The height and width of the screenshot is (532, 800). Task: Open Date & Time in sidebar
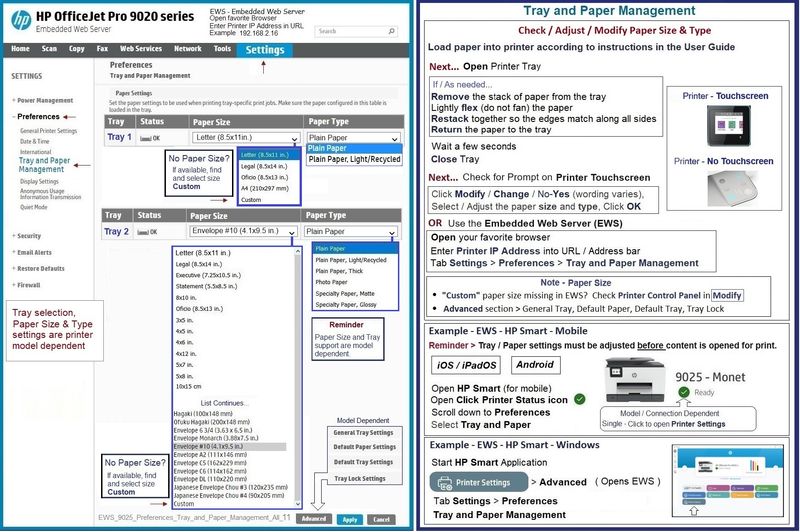[35, 141]
